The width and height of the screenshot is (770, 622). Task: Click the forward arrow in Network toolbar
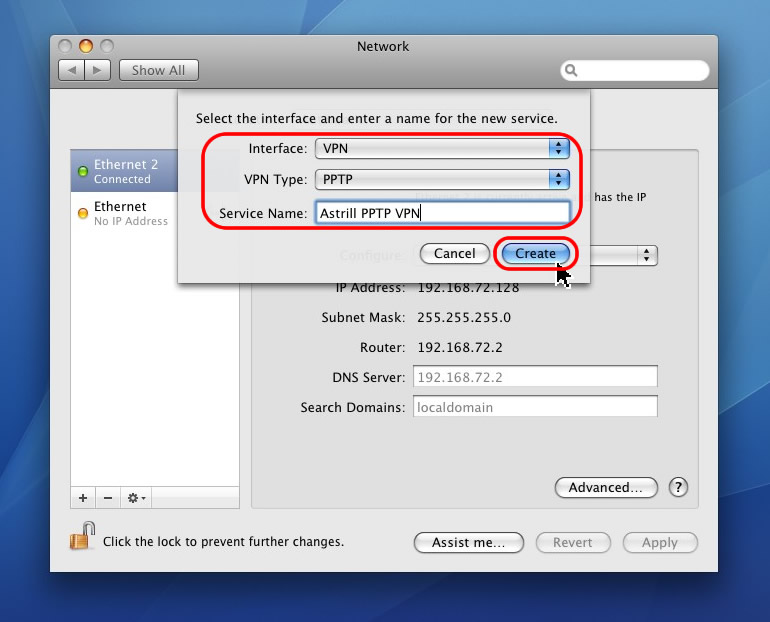(x=97, y=70)
